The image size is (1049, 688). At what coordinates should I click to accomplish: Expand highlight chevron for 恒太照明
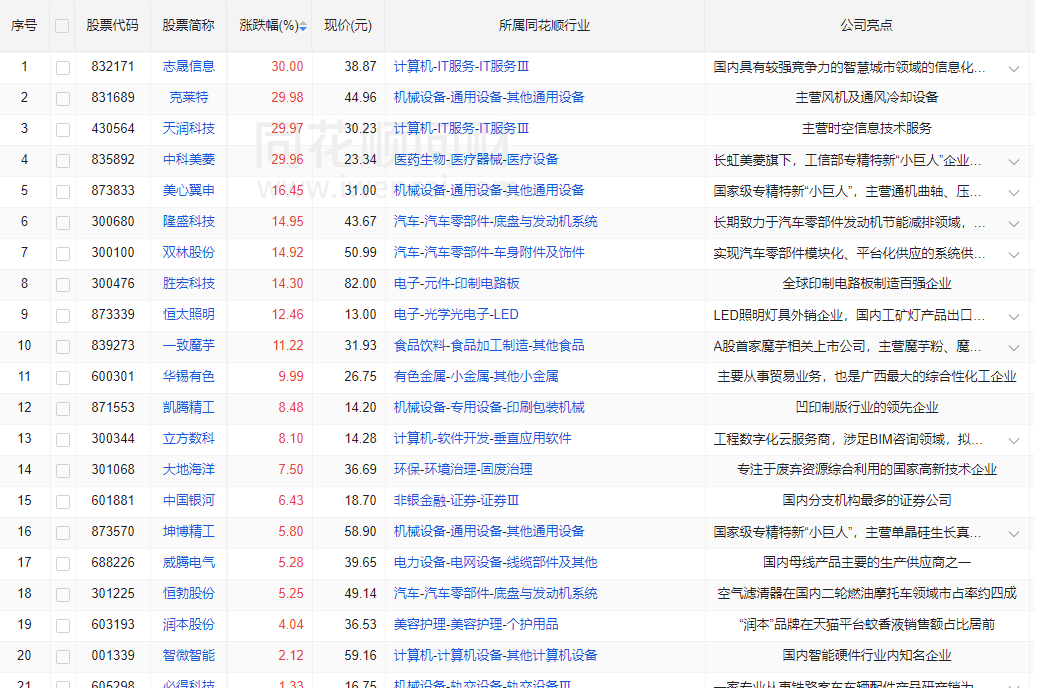click(1014, 317)
